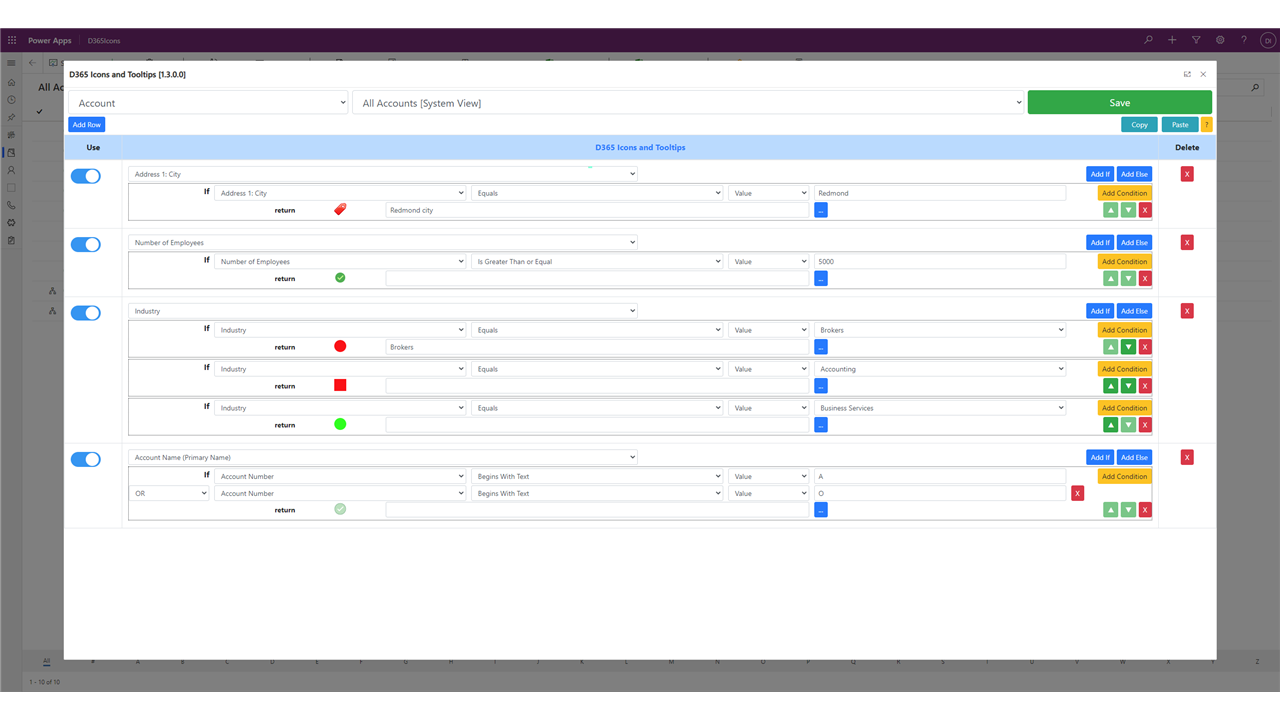
Task: Remove the OR Account Number condition
Action: pos(1077,493)
